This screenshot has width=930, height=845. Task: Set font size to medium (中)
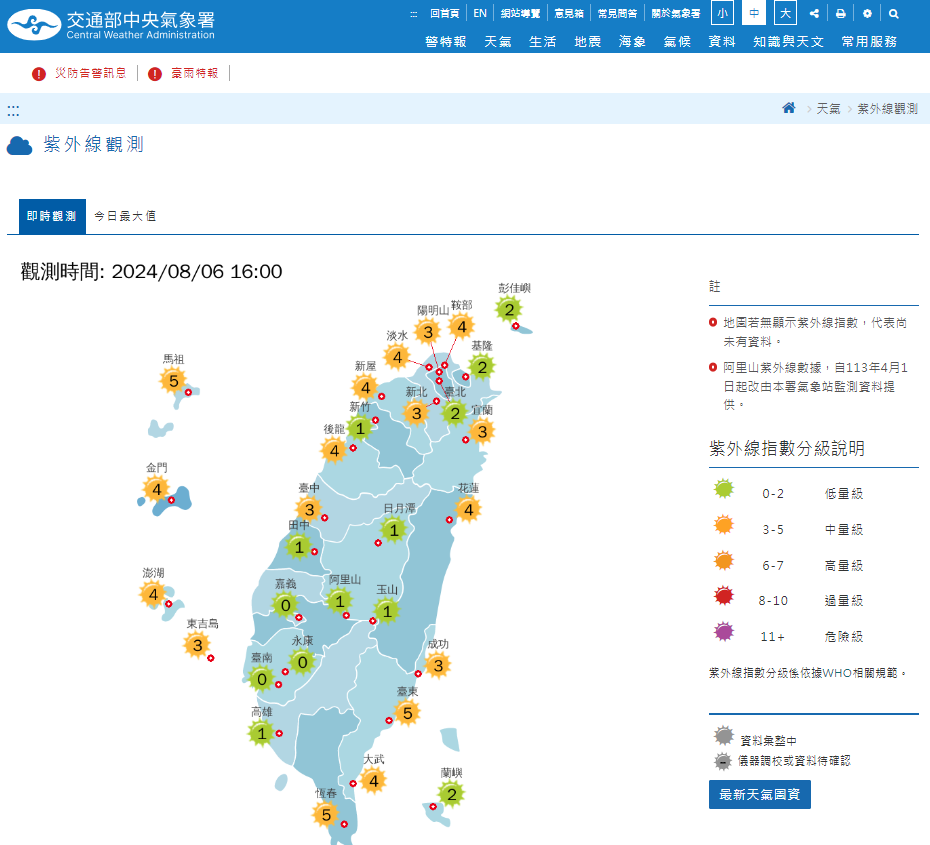point(754,13)
